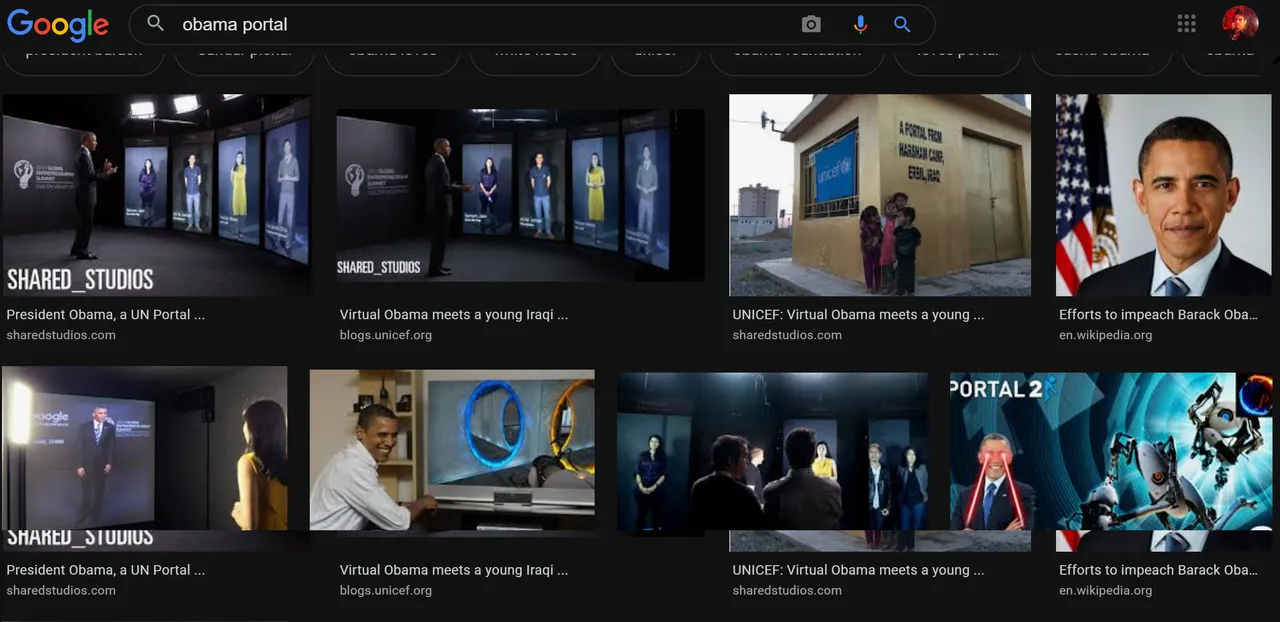This screenshot has height=622, width=1280.
Task: Open search by image camera icon
Action: pyautogui.click(x=811, y=24)
